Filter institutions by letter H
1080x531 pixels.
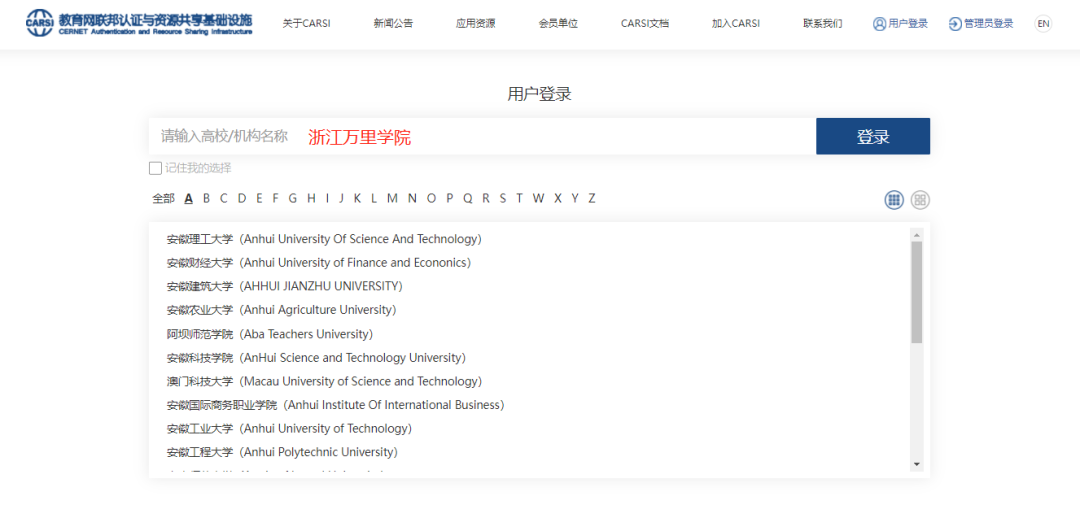311,198
